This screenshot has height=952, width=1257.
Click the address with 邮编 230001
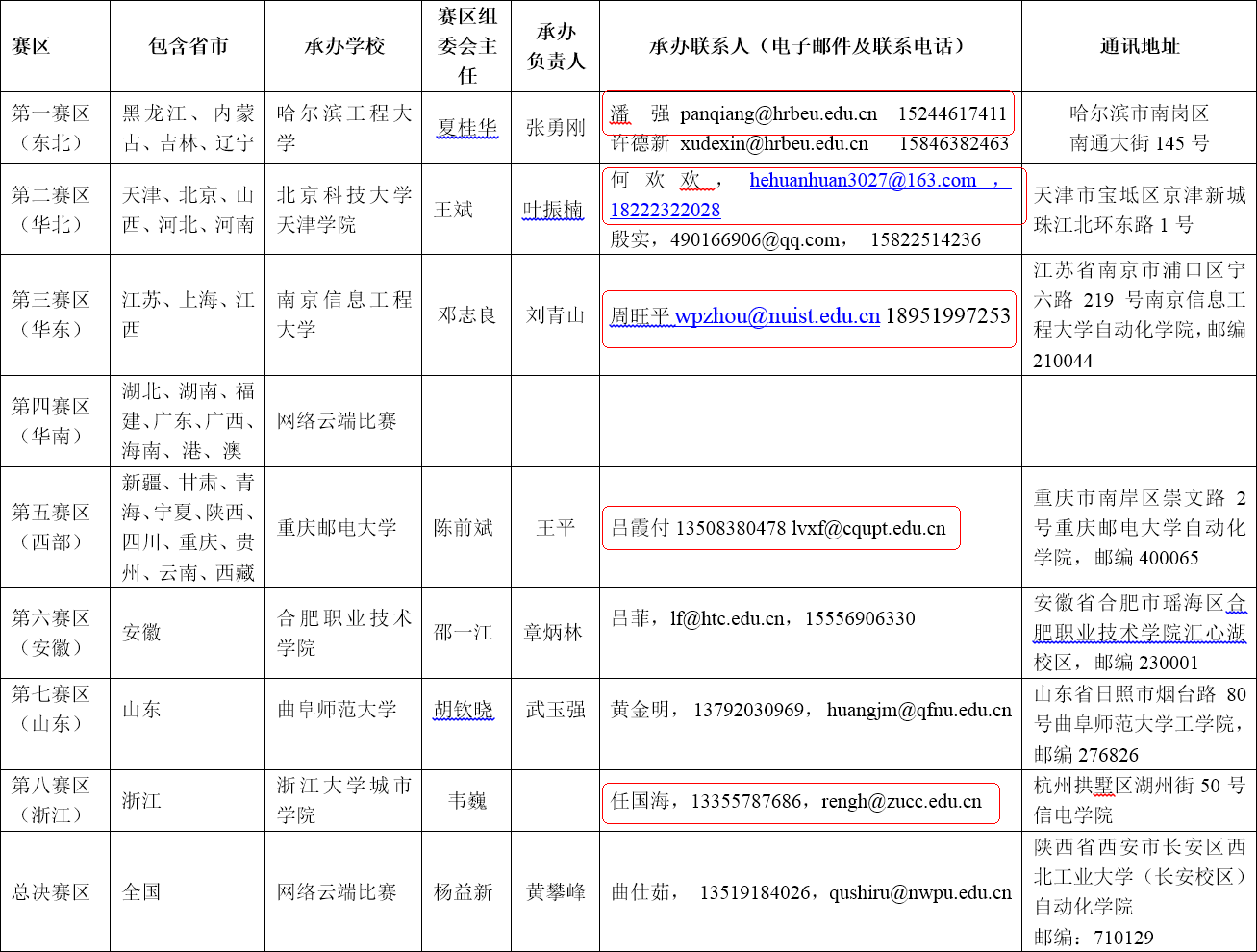click(x=1139, y=633)
